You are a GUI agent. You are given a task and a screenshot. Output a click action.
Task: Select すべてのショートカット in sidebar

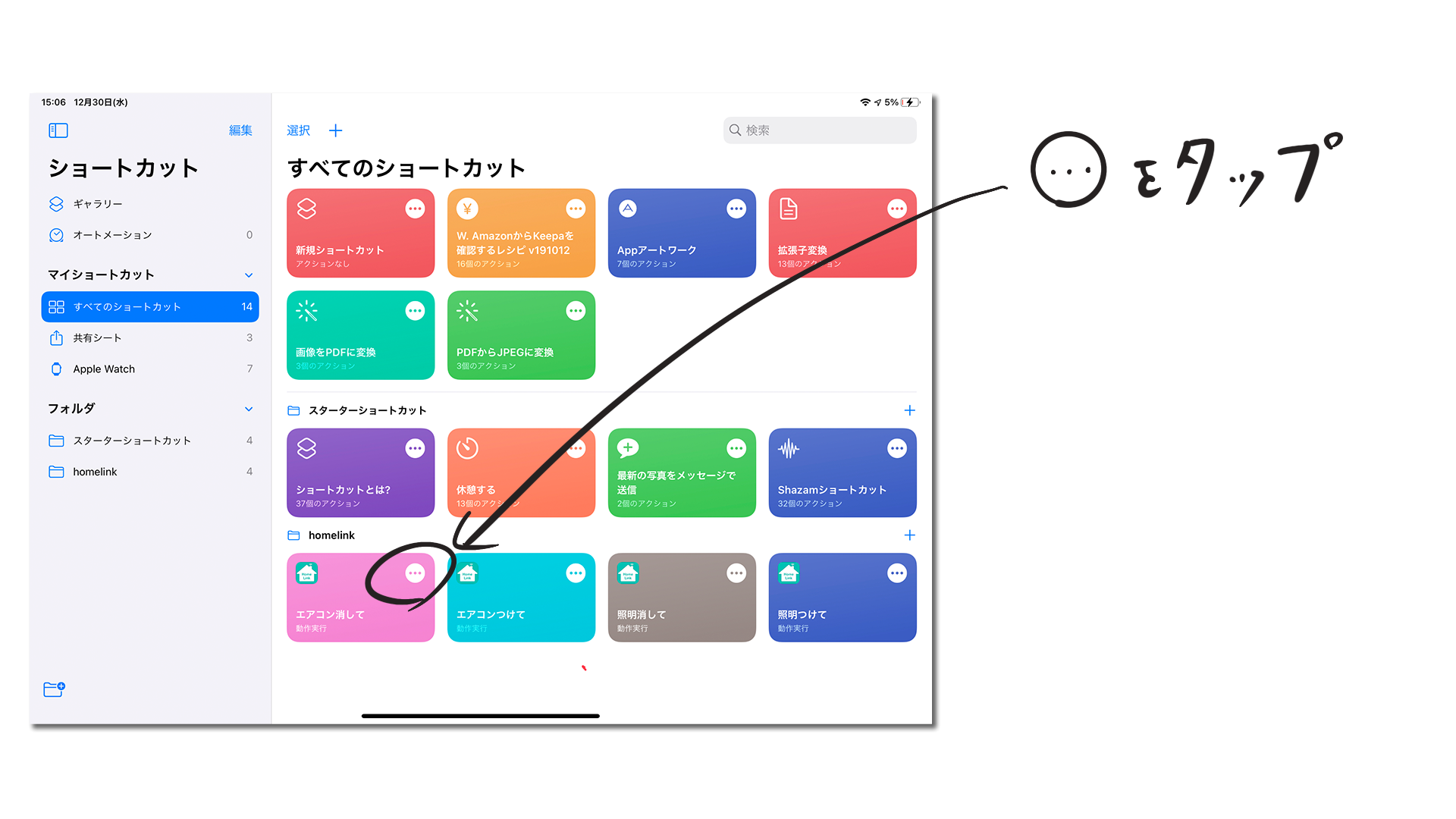click(x=149, y=307)
